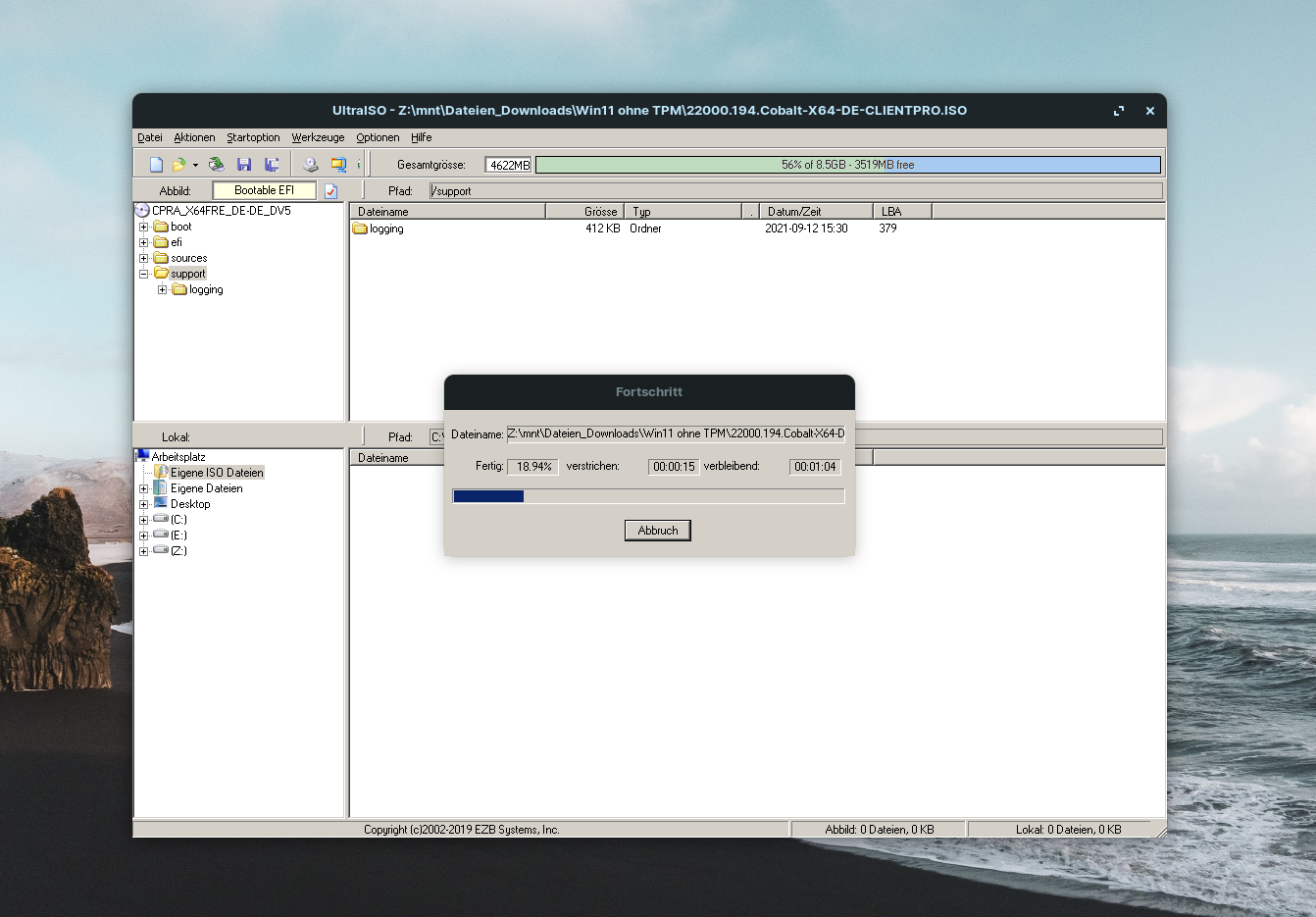Click the logging folder icon in file list
This screenshot has width=1316, height=917.
pyautogui.click(x=360, y=229)
